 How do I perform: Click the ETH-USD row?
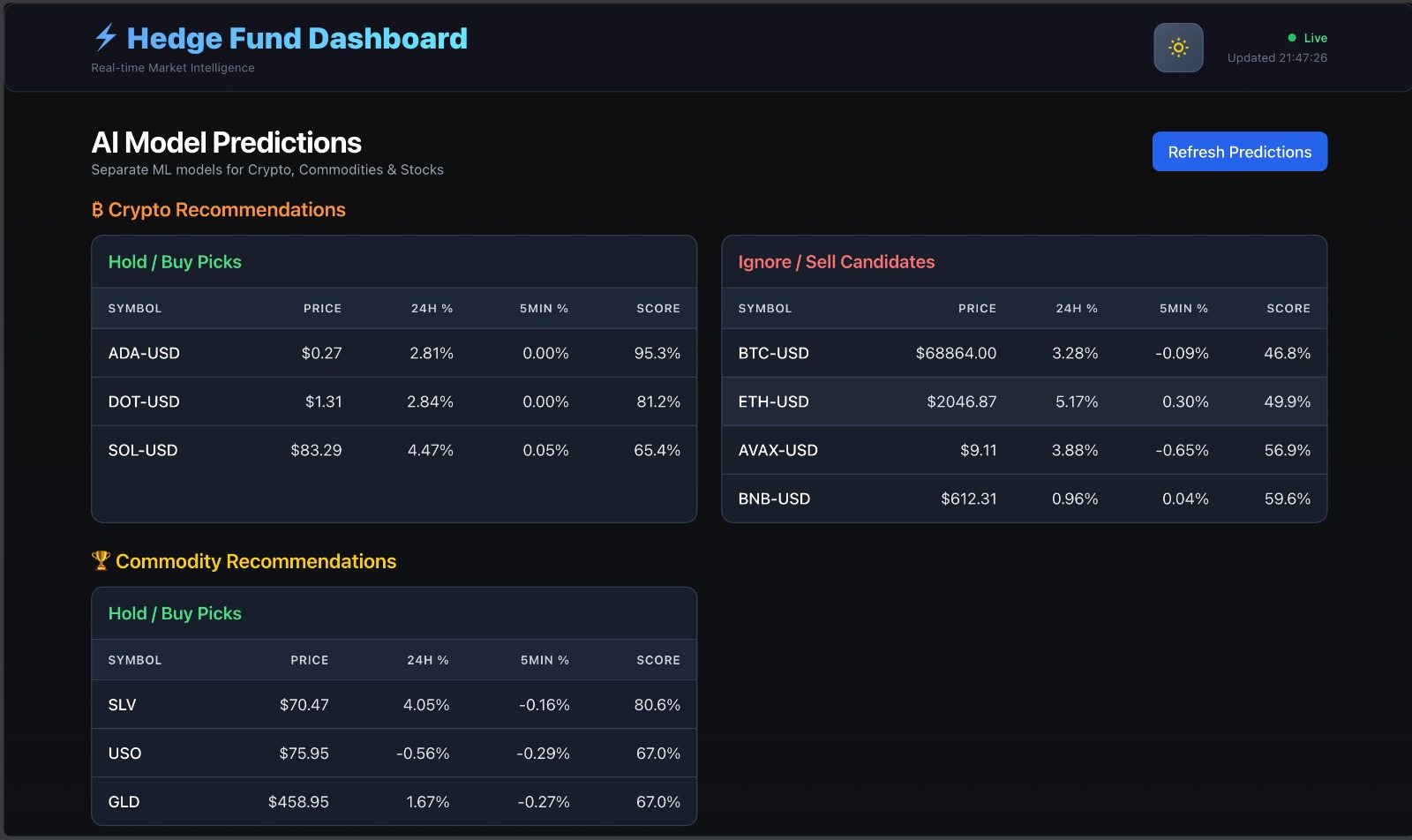click(x=1024, y=401)
